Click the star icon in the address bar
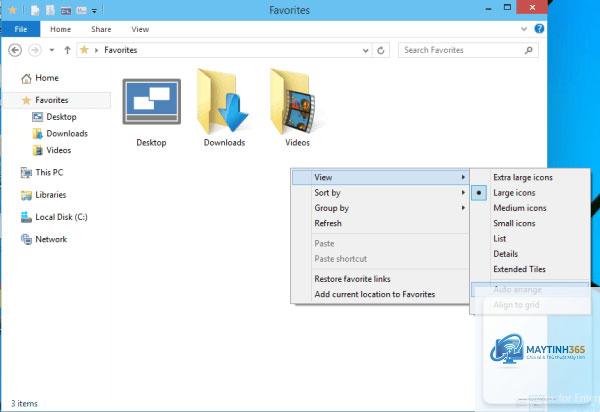This screenshot has width=600, height=412. 84,50
